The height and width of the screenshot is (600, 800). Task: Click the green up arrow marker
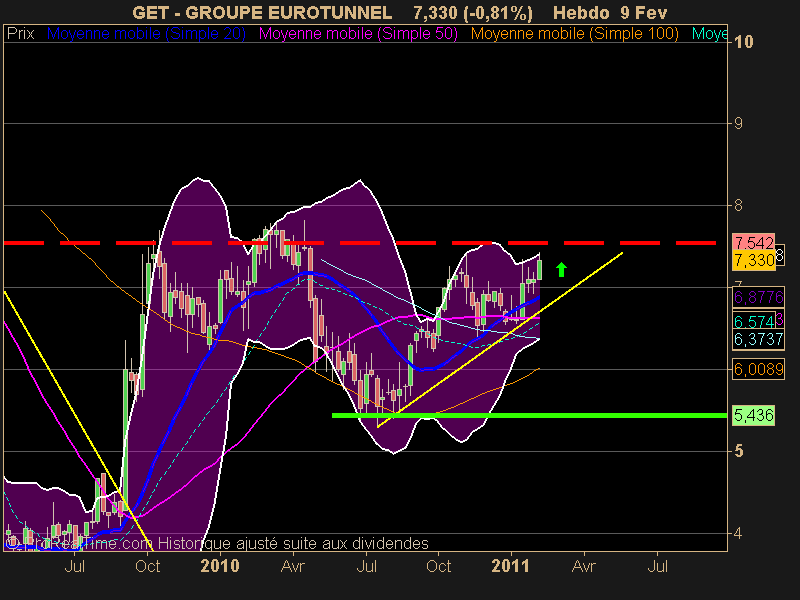point(561,269)
